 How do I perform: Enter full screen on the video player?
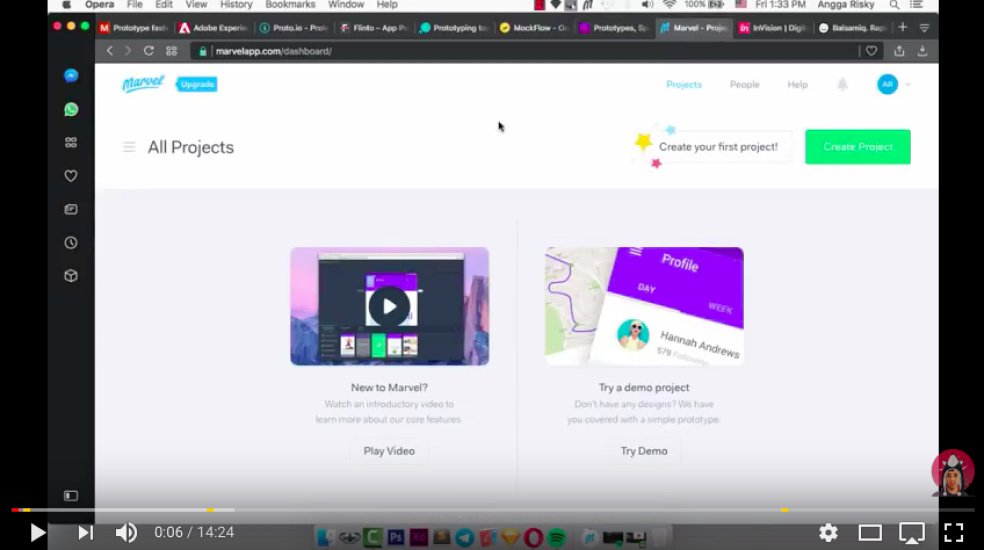coord(953,532)
